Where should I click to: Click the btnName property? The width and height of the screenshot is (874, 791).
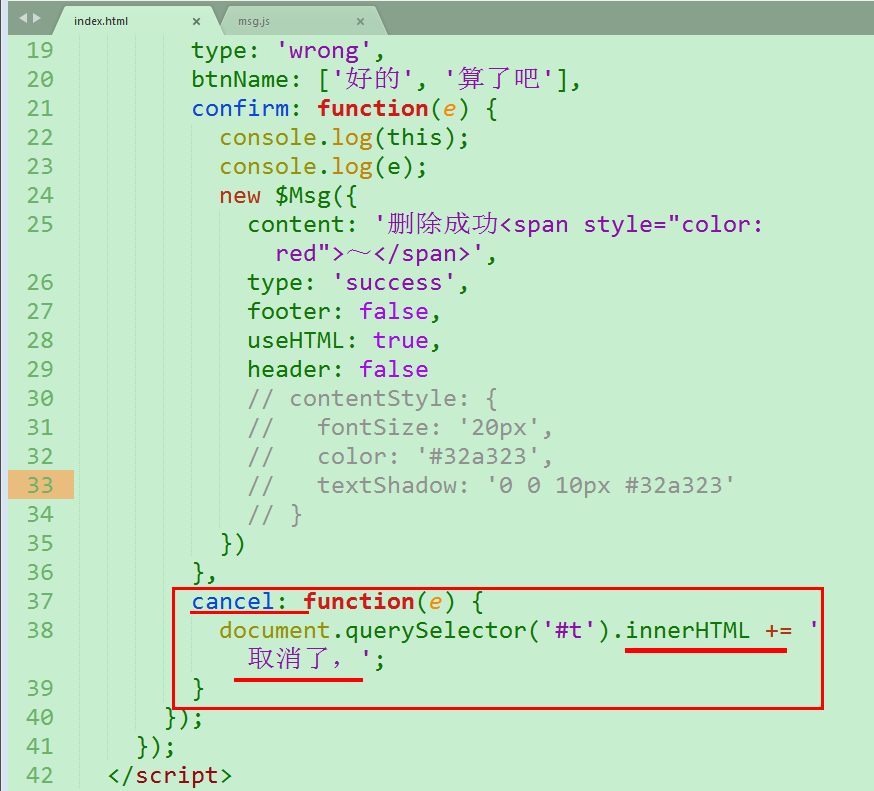pos(240,79)
